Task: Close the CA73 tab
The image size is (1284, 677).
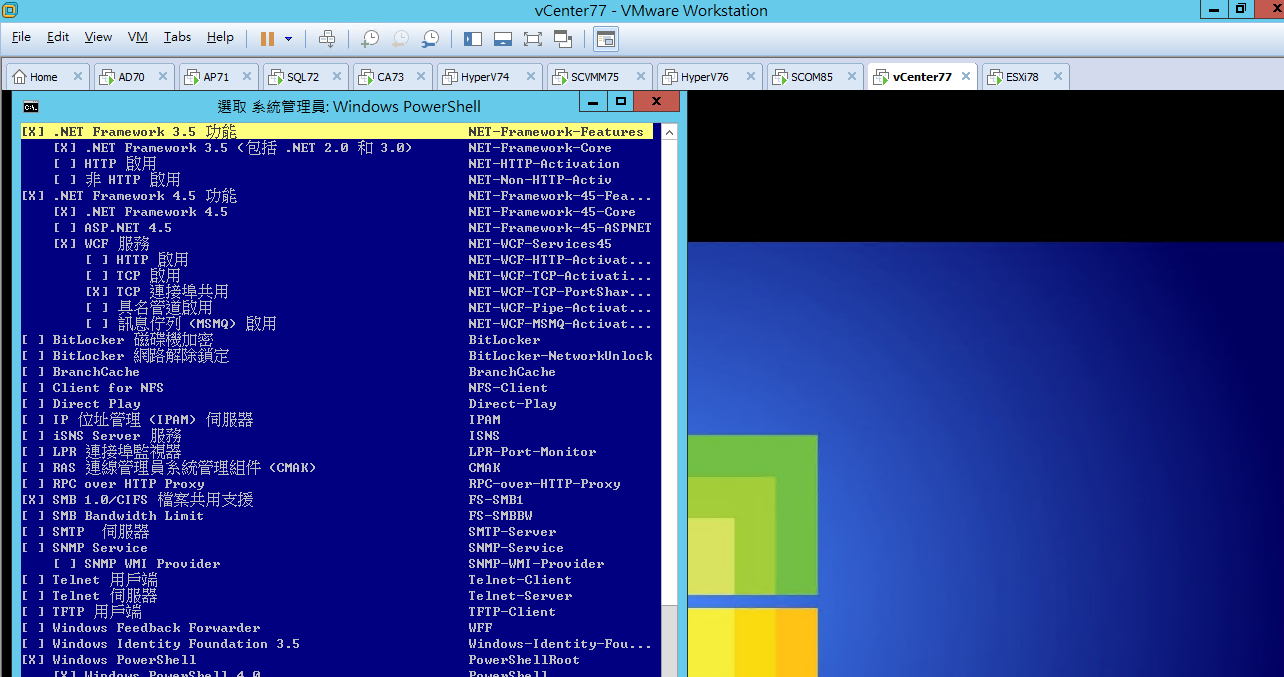Action: click(423, 77)
